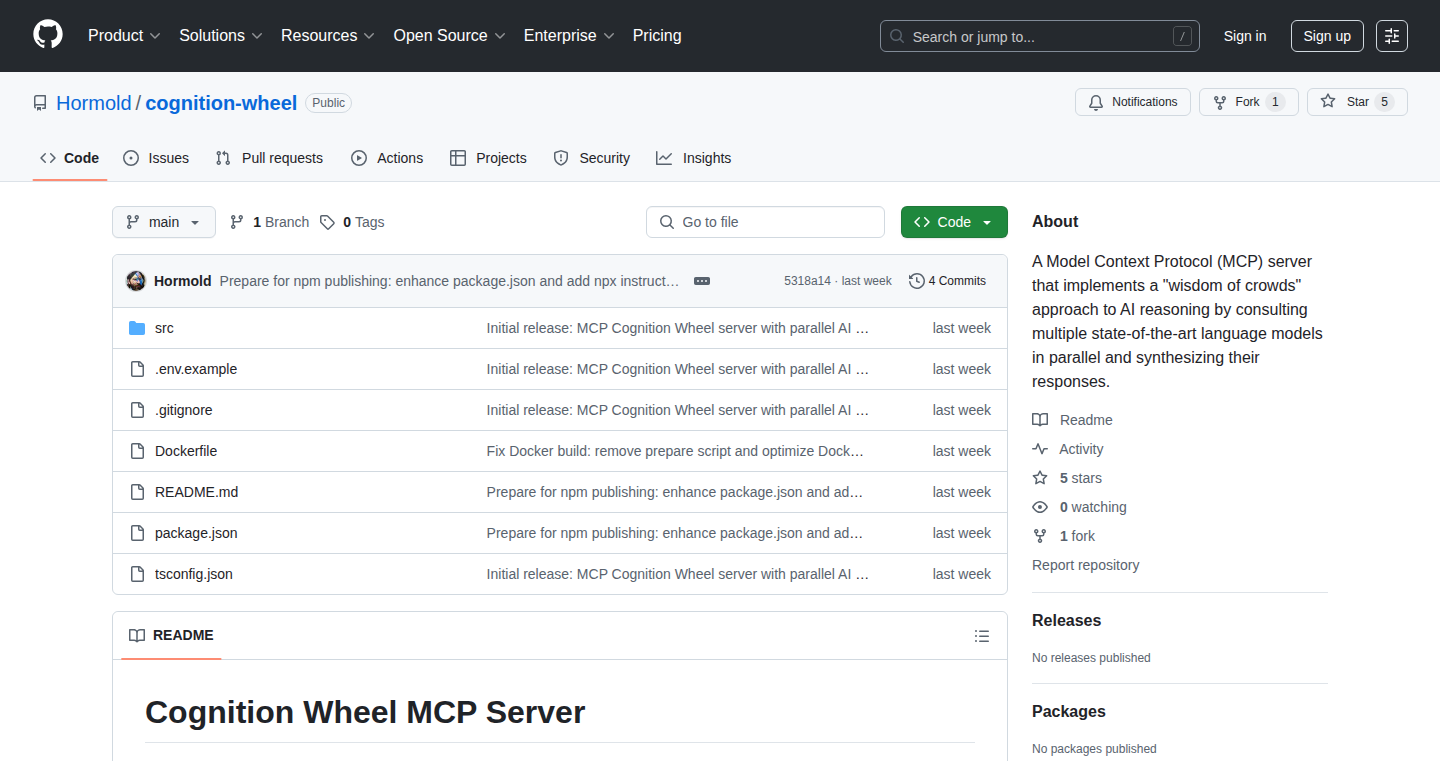Expand the Open Source menu

tap(449, 35)
